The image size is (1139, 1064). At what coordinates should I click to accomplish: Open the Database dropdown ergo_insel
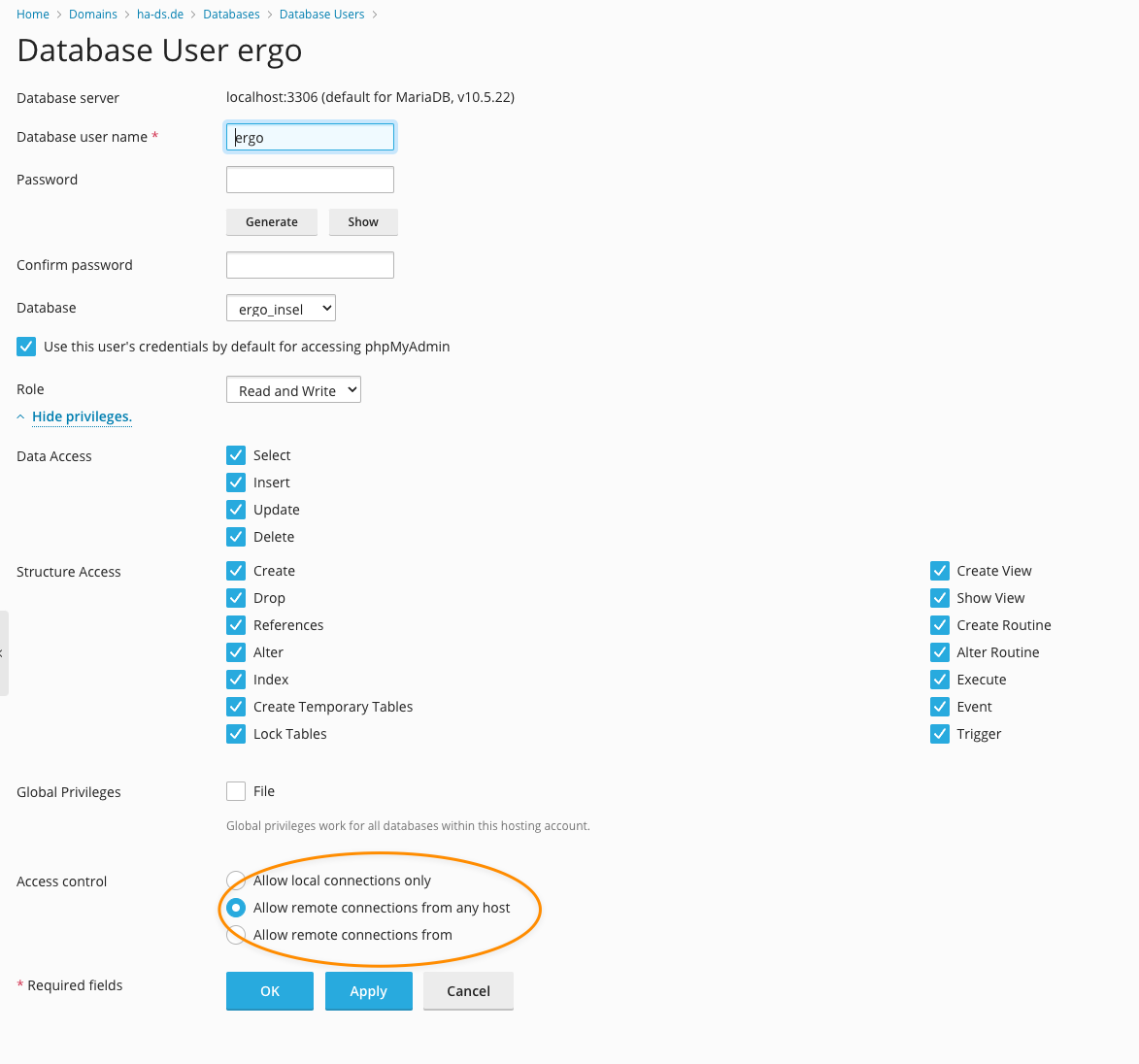coord(281,309)
